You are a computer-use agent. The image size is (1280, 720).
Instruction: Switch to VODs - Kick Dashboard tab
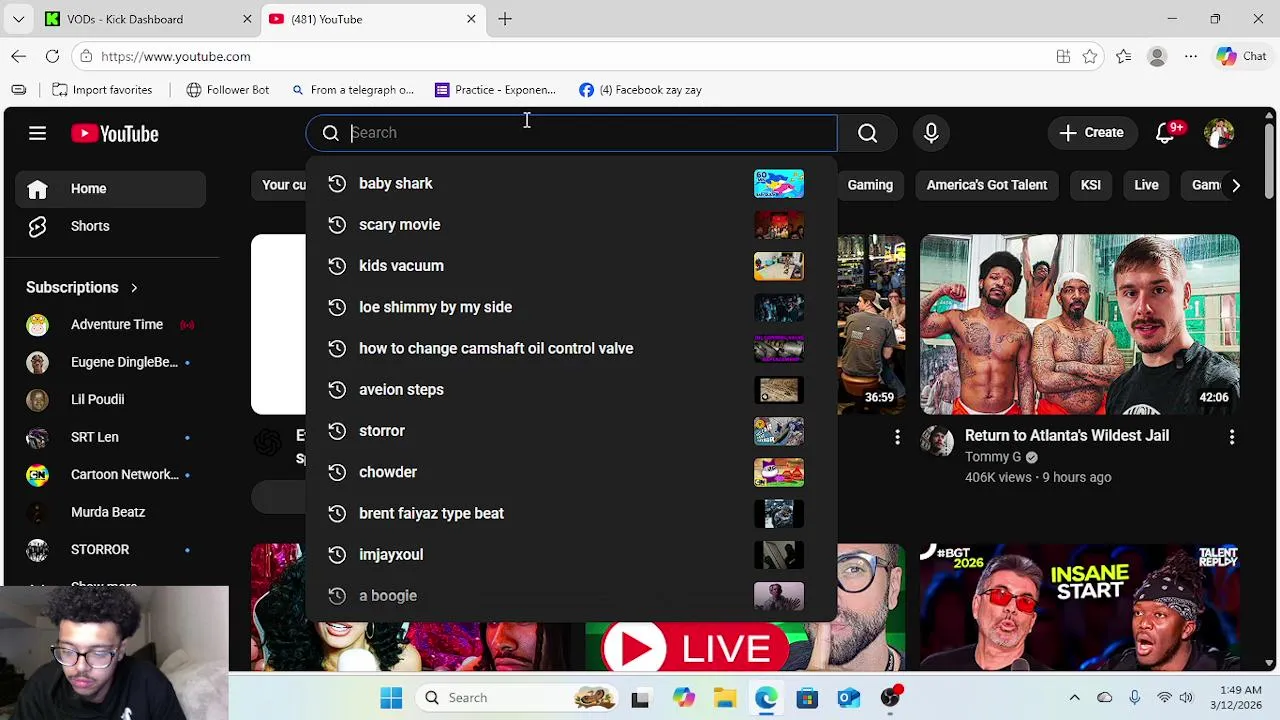(x=148, y=19)
